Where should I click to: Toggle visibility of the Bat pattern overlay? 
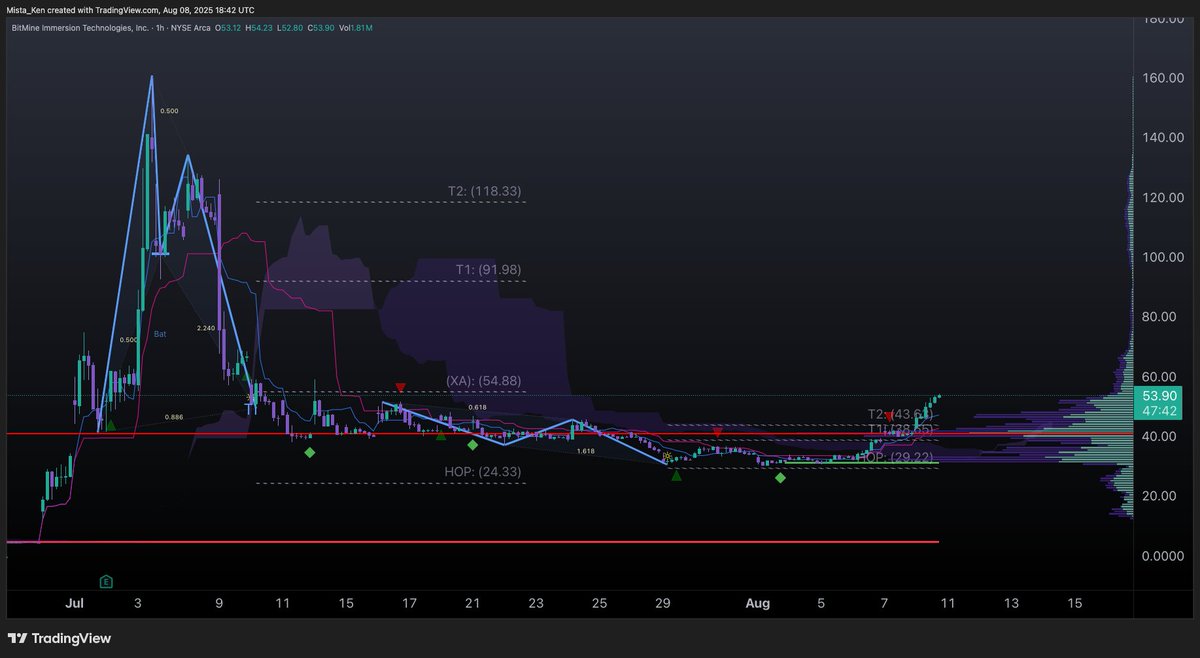[159, 334]
